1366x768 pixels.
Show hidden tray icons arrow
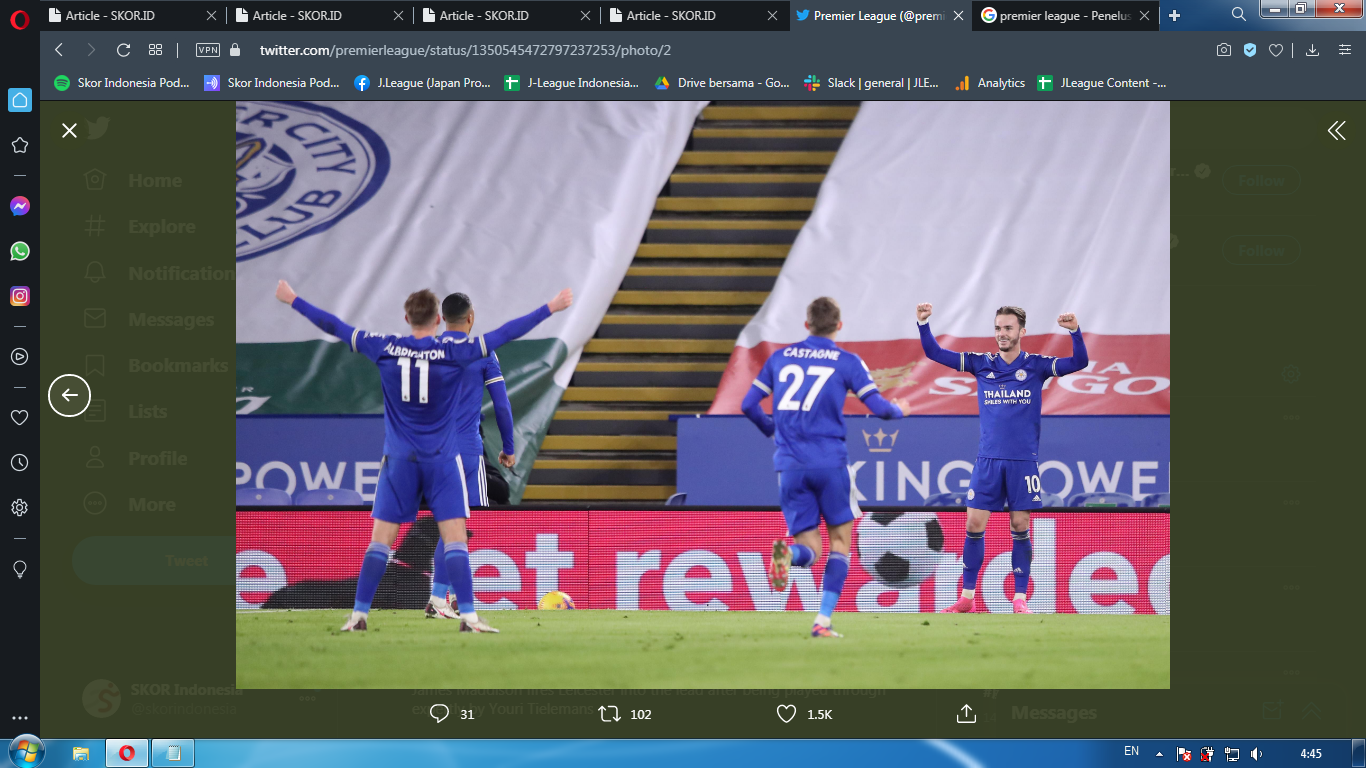click(x=1160, y=753)
